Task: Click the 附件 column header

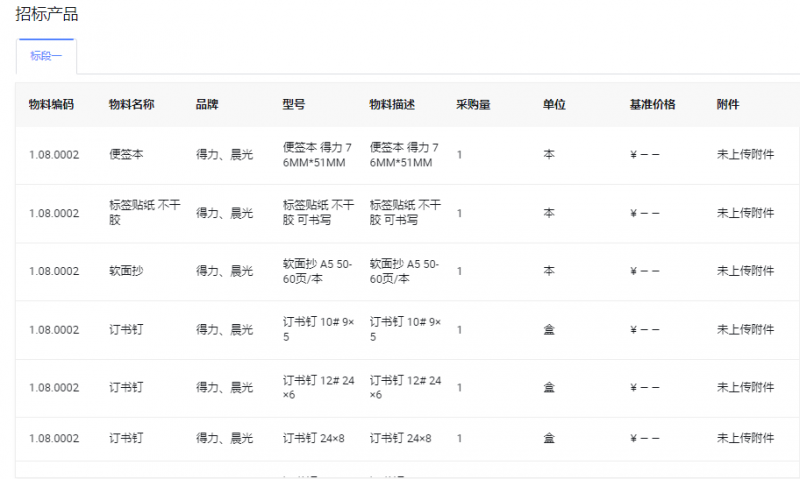Action: point(728,105)
